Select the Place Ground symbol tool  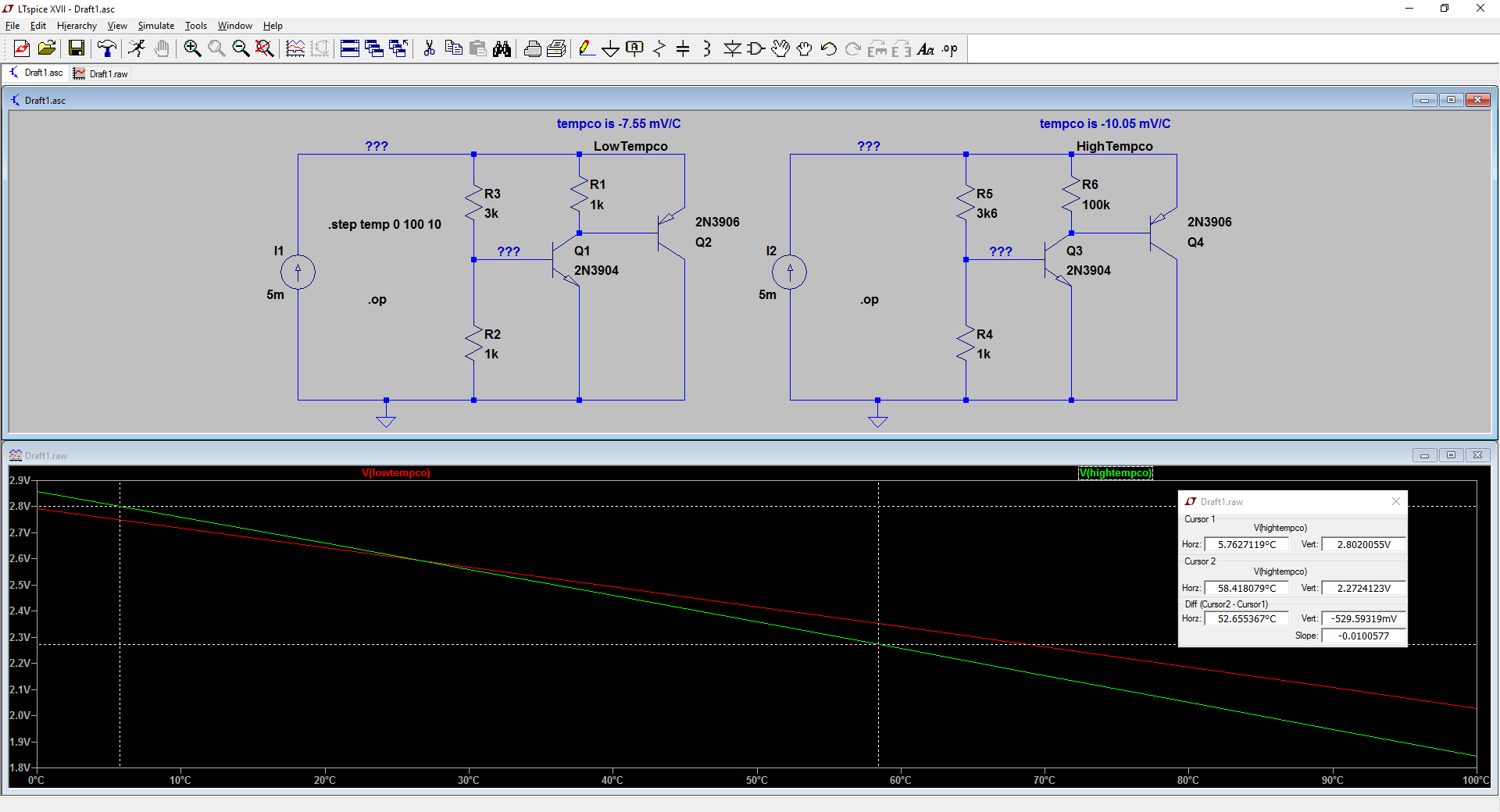(610, 48)
